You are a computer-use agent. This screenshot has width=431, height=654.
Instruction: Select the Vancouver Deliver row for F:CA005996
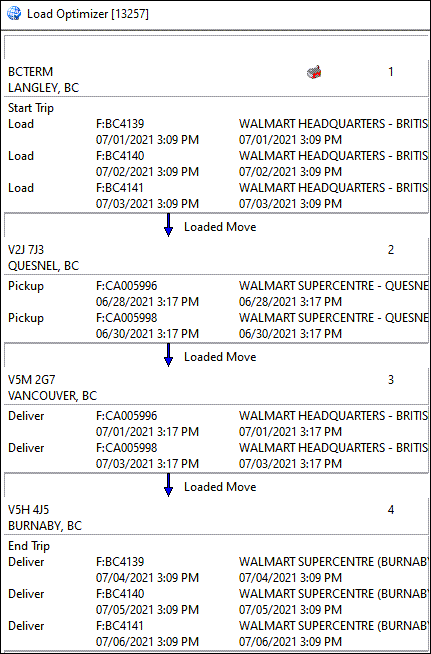(x=217, y=424)
